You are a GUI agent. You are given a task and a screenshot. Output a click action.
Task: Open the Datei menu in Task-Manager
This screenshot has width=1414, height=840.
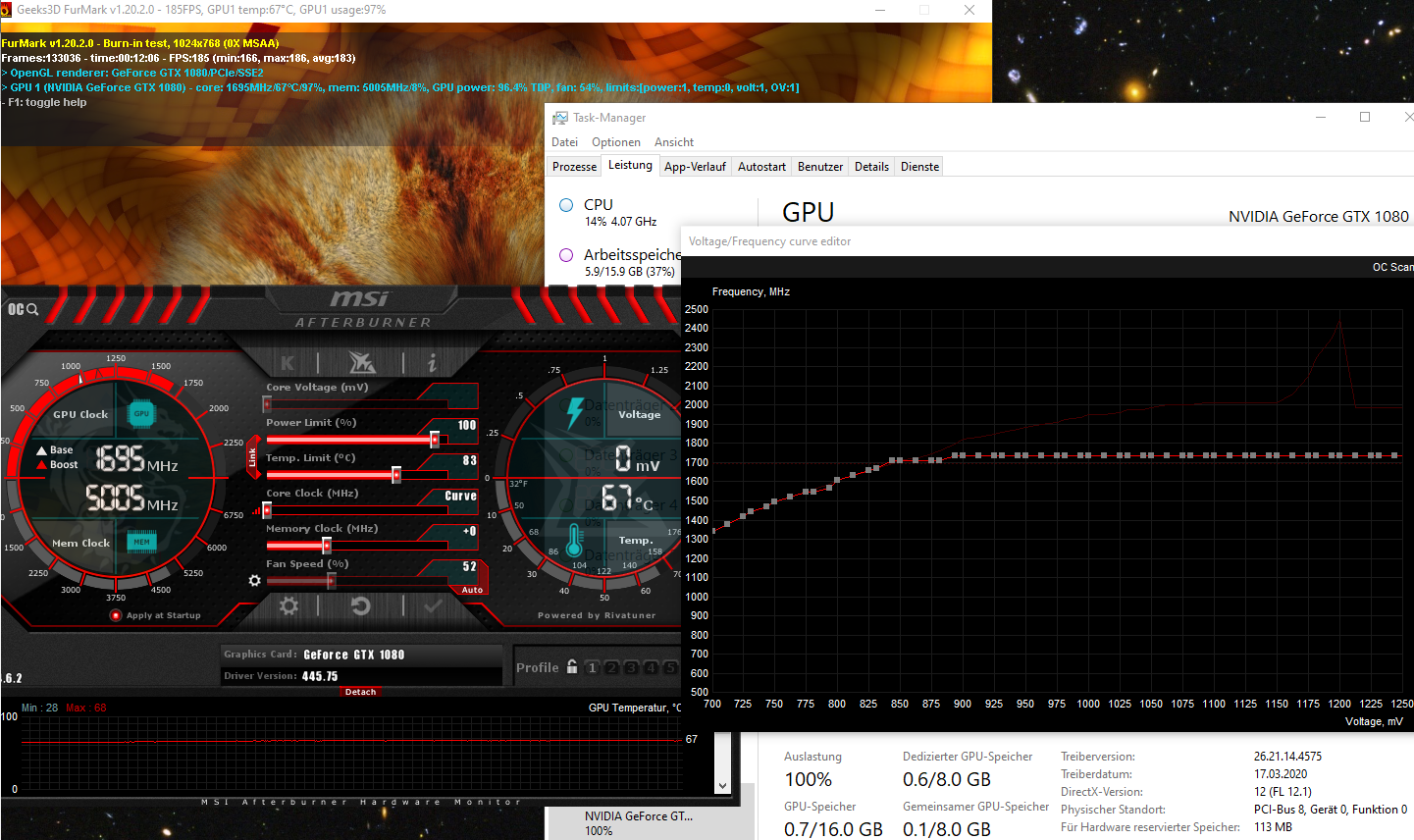564,142
